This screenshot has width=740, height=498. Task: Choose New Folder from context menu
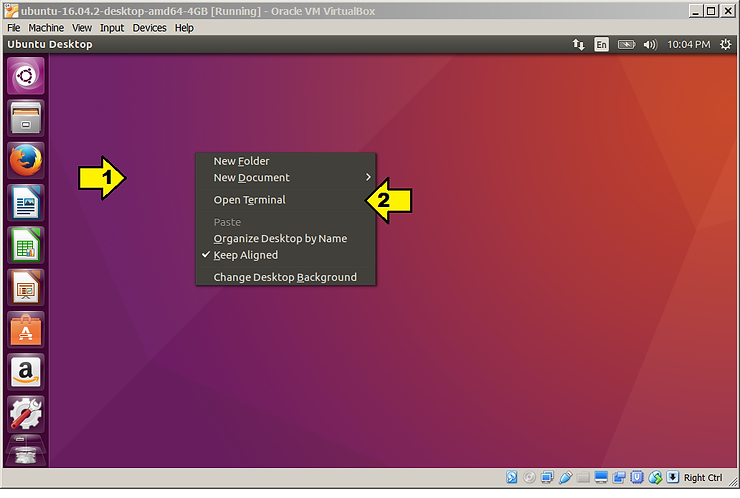(x=286, y=161)
